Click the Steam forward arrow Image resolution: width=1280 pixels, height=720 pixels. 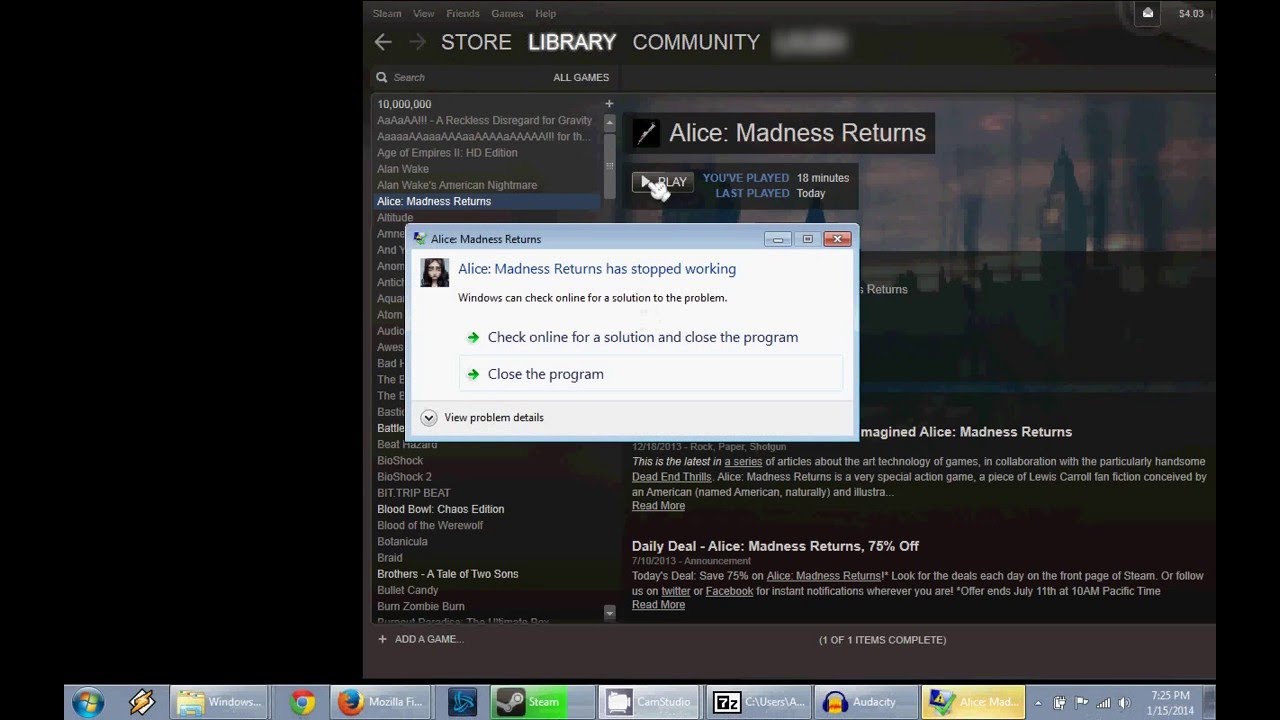coord(418,42)
